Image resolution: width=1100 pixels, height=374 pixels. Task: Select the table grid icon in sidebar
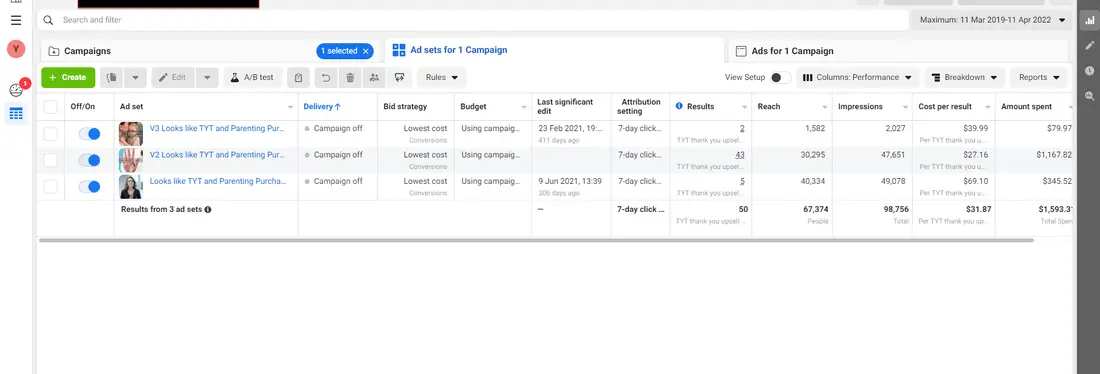(16, 114)
